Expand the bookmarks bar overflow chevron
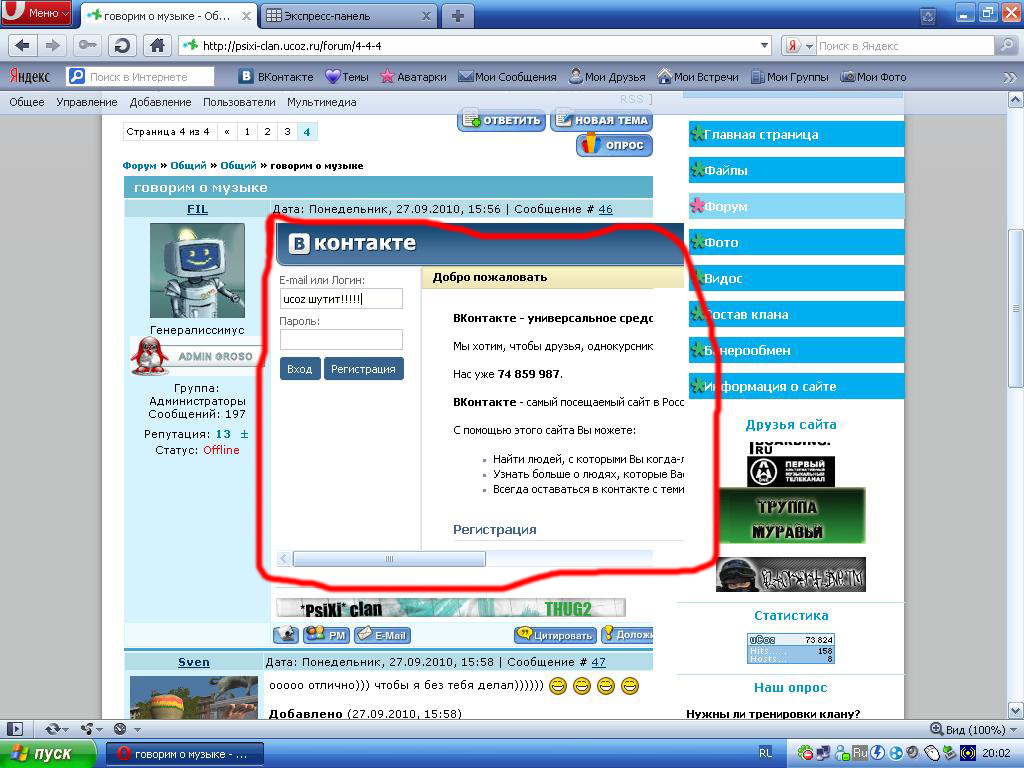This screenshot has height=768, width=1024. (1010, 77)
